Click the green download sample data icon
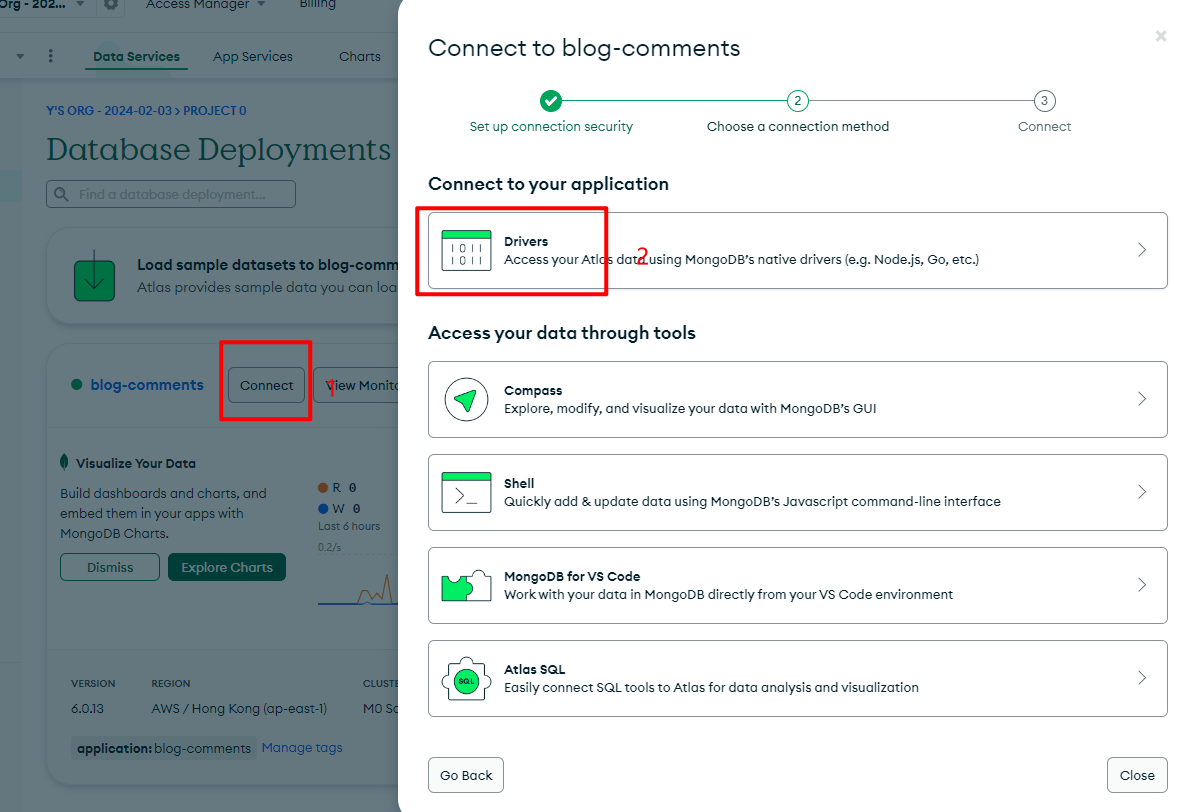The image size is (1186, 812). (x=95, y=276)
